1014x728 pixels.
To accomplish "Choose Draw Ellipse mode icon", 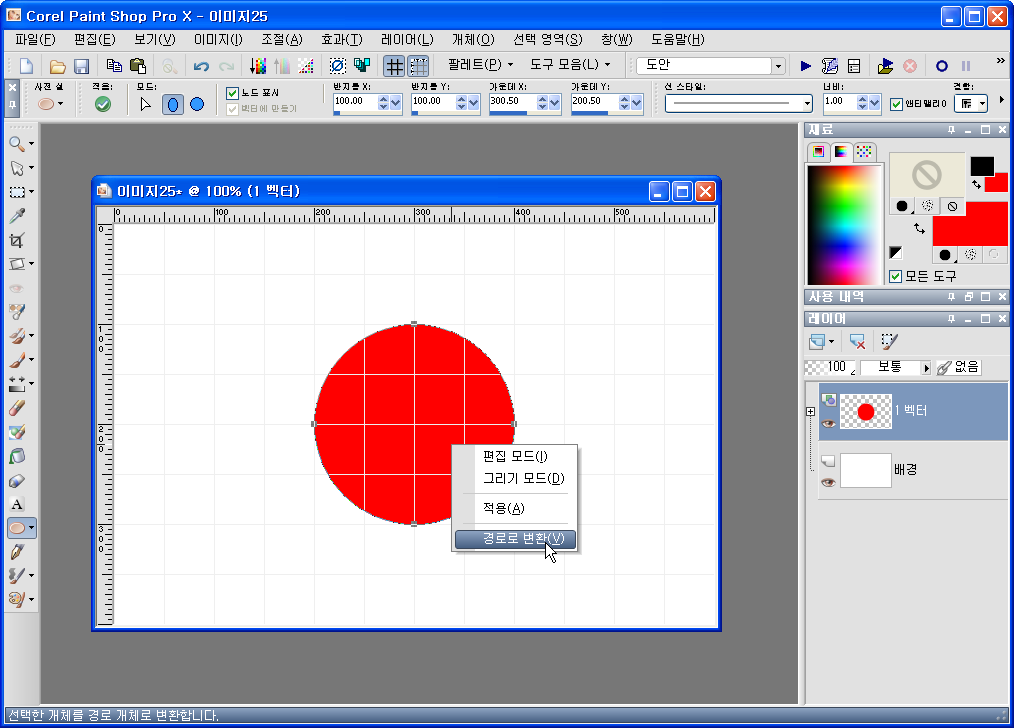I will coord(172,104).
